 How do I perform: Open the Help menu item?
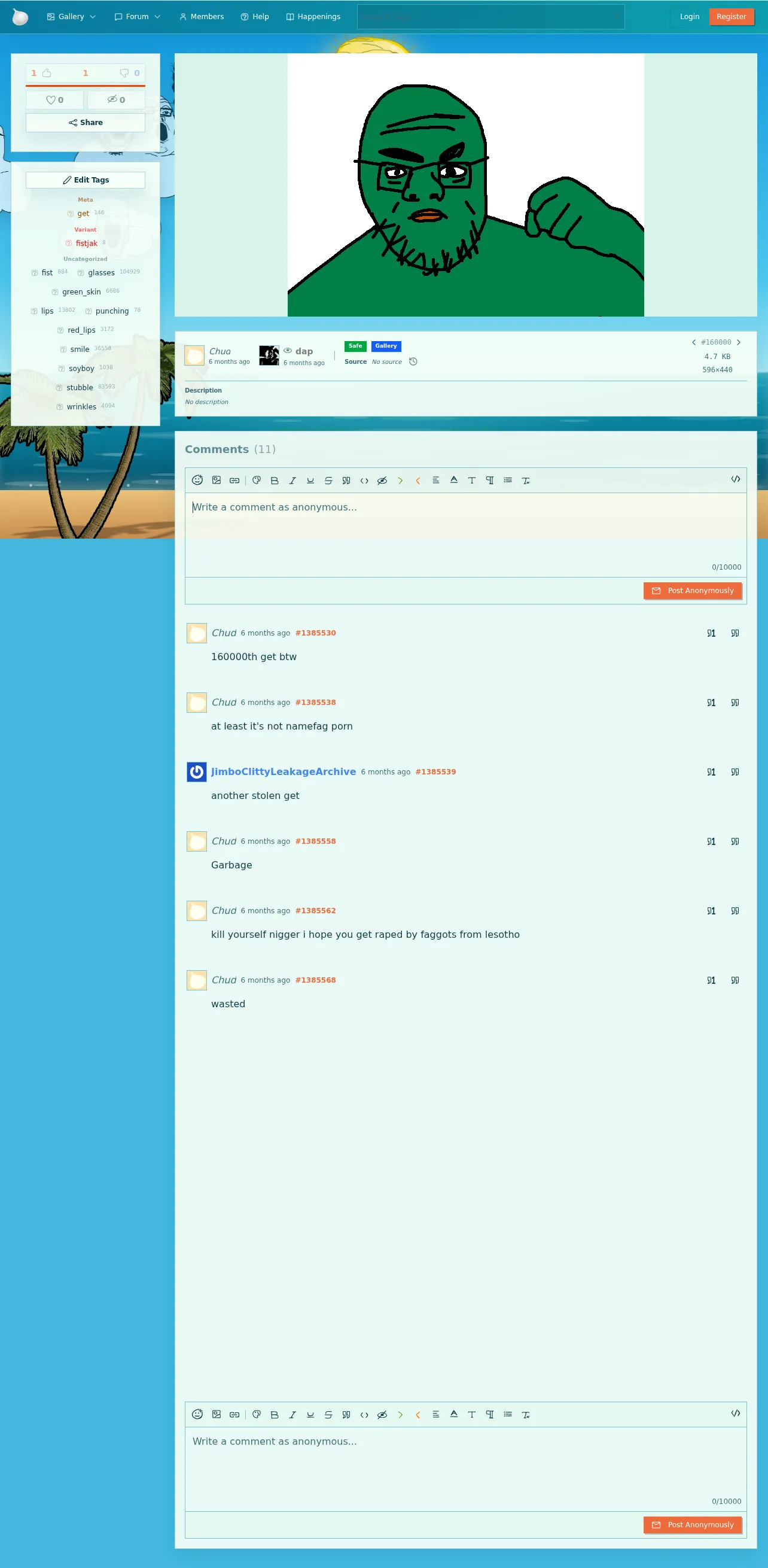[255, 16]
